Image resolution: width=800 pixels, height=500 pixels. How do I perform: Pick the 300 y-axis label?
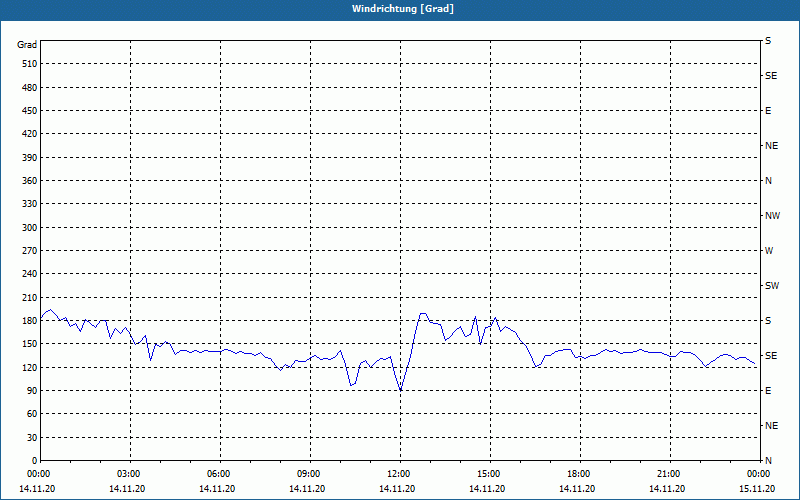point(30,228)
